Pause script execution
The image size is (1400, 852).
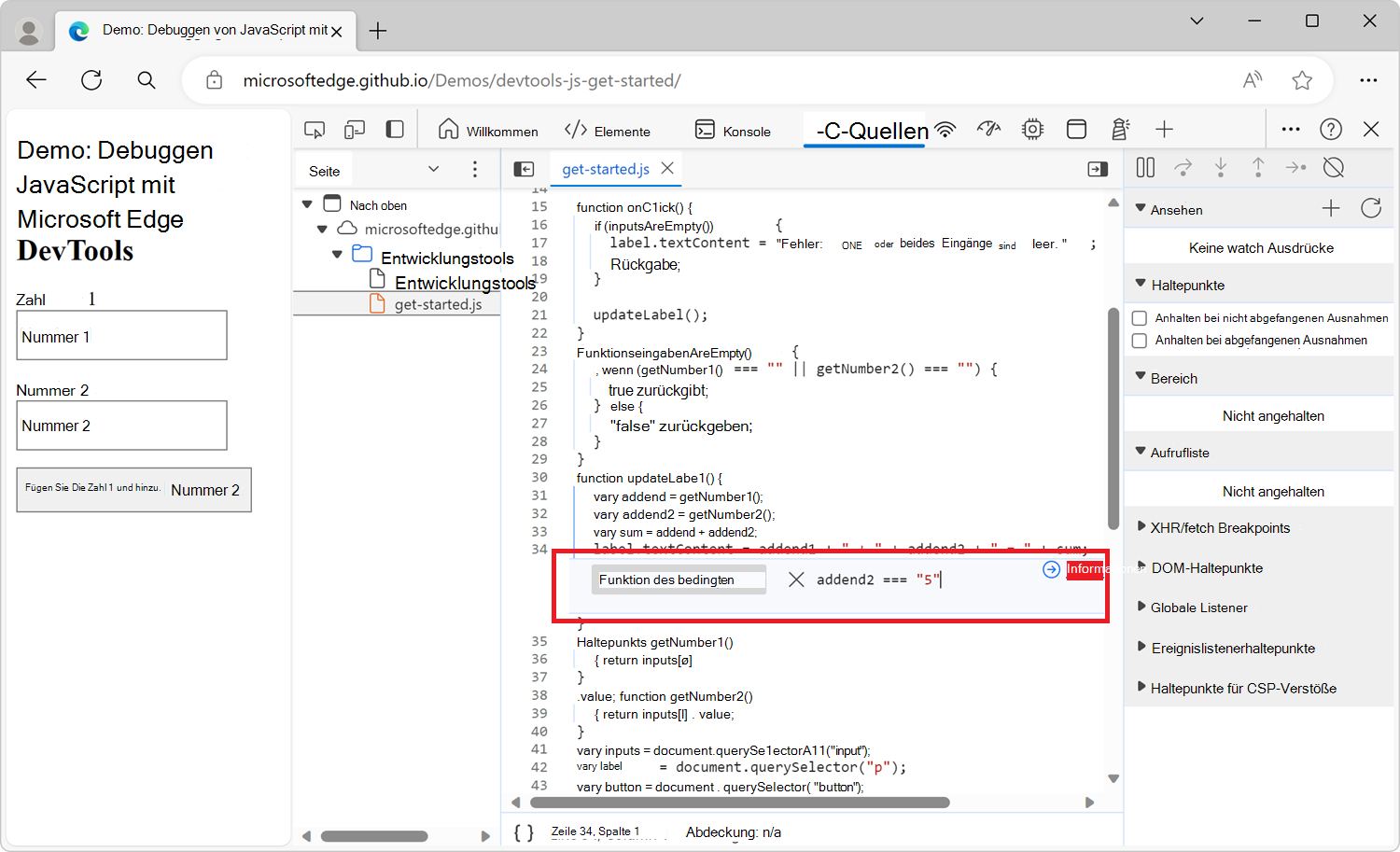pyautogui.click(x=1145, y=167)
